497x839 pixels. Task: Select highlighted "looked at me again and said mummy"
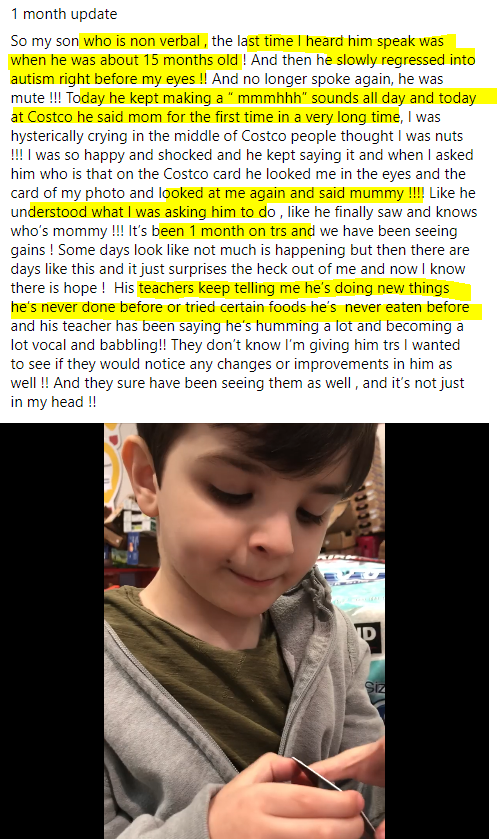[287, 193]
